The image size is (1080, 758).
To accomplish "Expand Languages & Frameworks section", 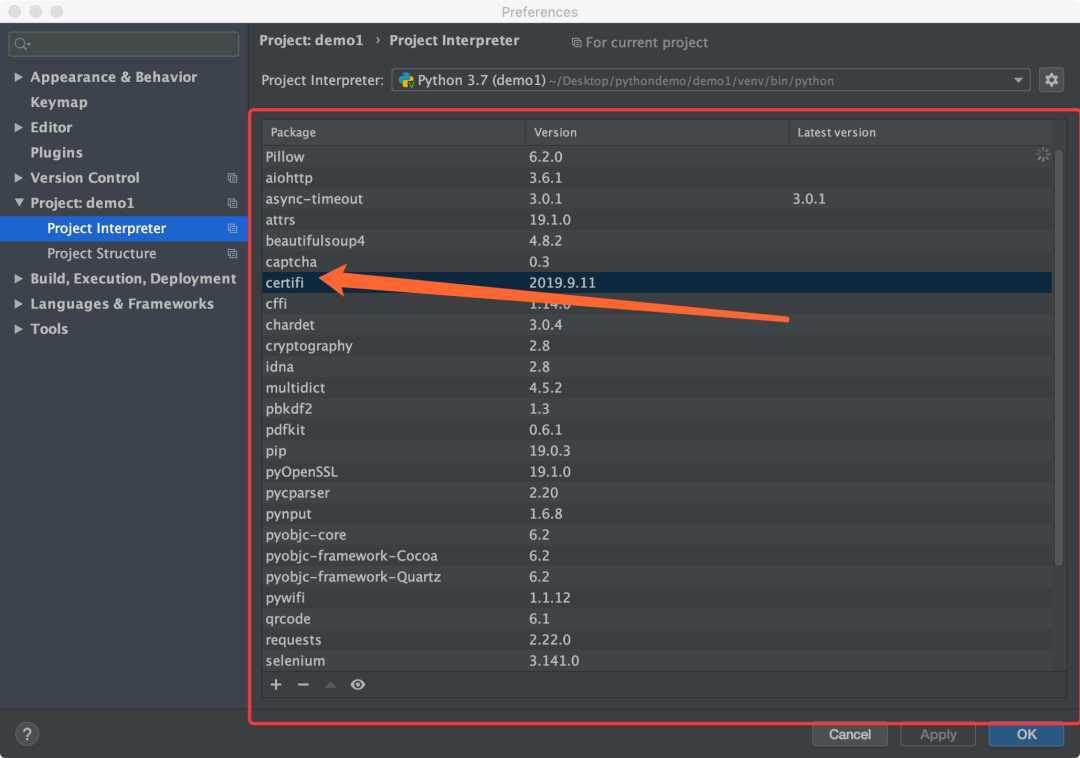I will (19, 304).
